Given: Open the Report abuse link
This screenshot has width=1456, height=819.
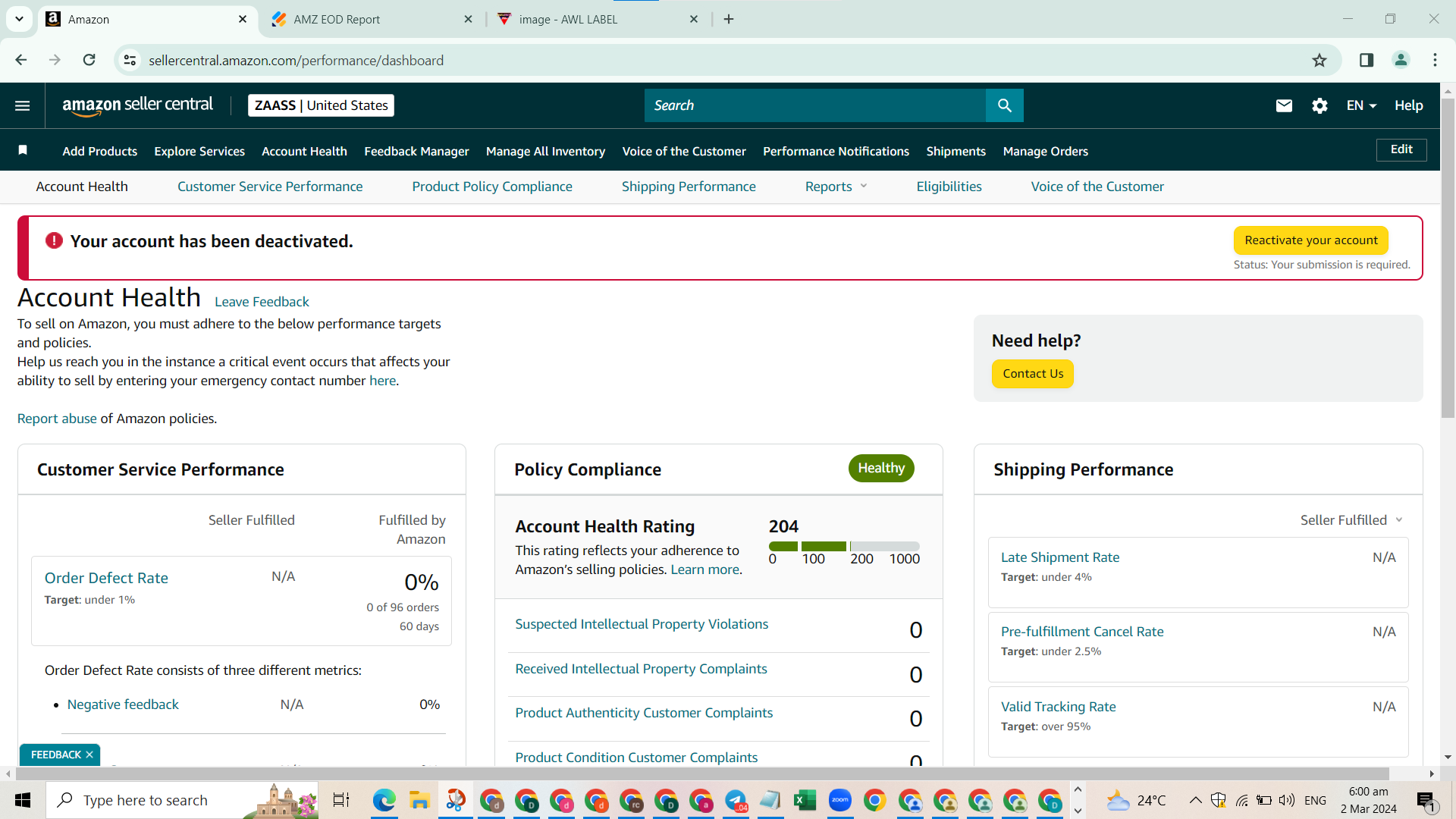Looking at the screenshot, I should point(57,419).
